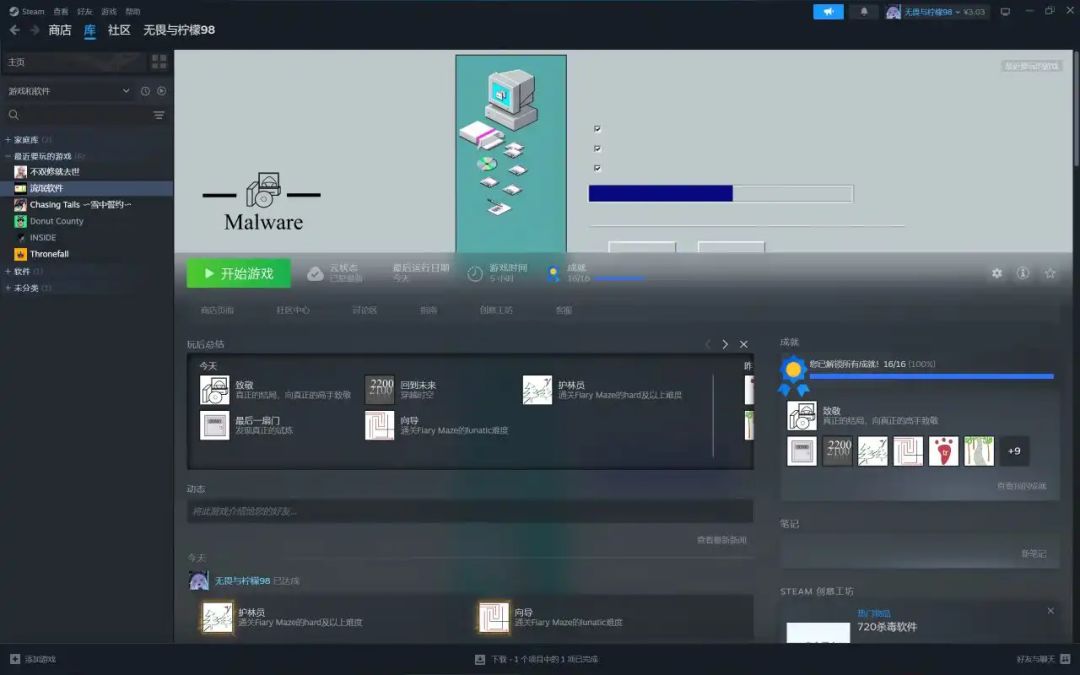Switch library to grid view icon
Viewport: 1080px width, 675px height.
coord(159,62)
